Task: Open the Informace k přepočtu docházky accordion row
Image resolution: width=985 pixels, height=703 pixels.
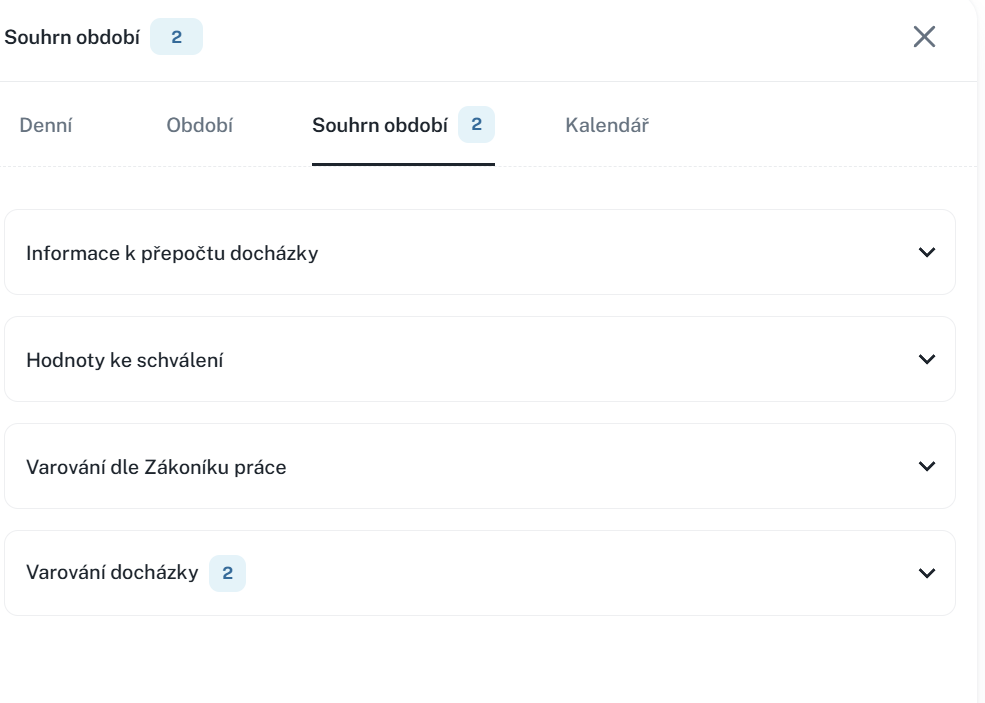Action: pyautogui.click(x=480, y=252)
